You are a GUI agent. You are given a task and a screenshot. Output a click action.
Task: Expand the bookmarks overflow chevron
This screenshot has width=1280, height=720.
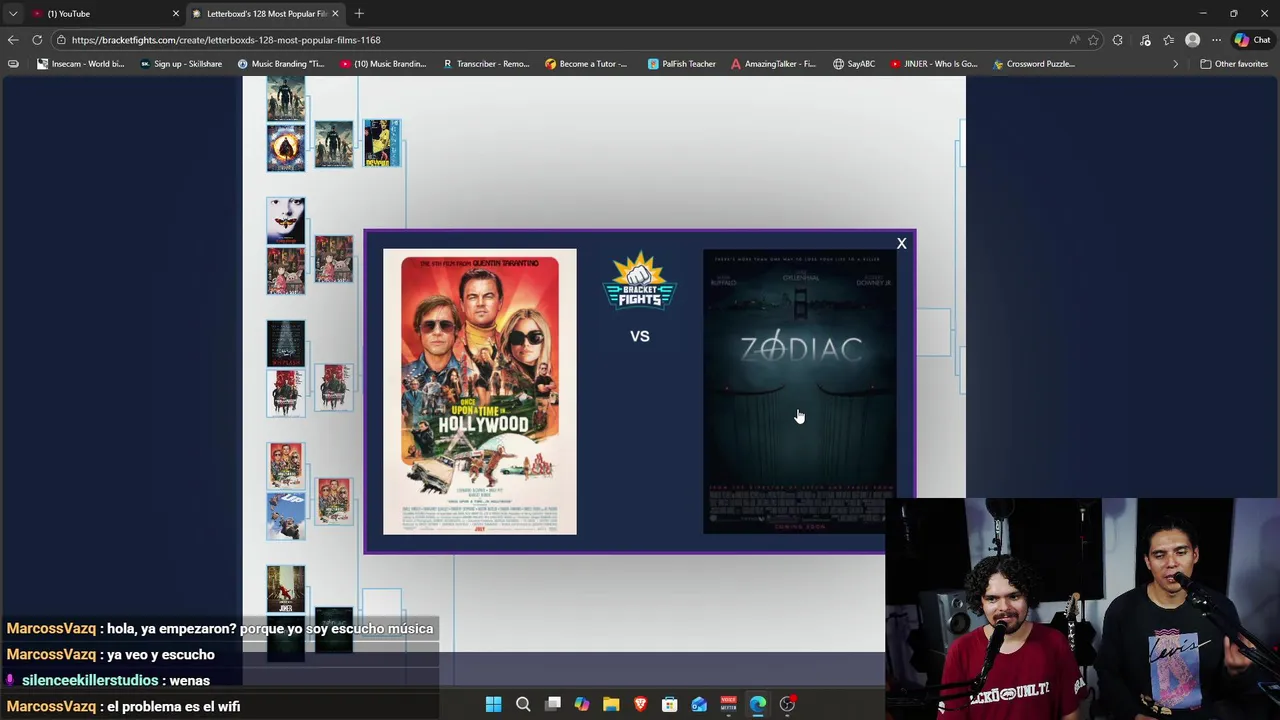(1175, 64)
